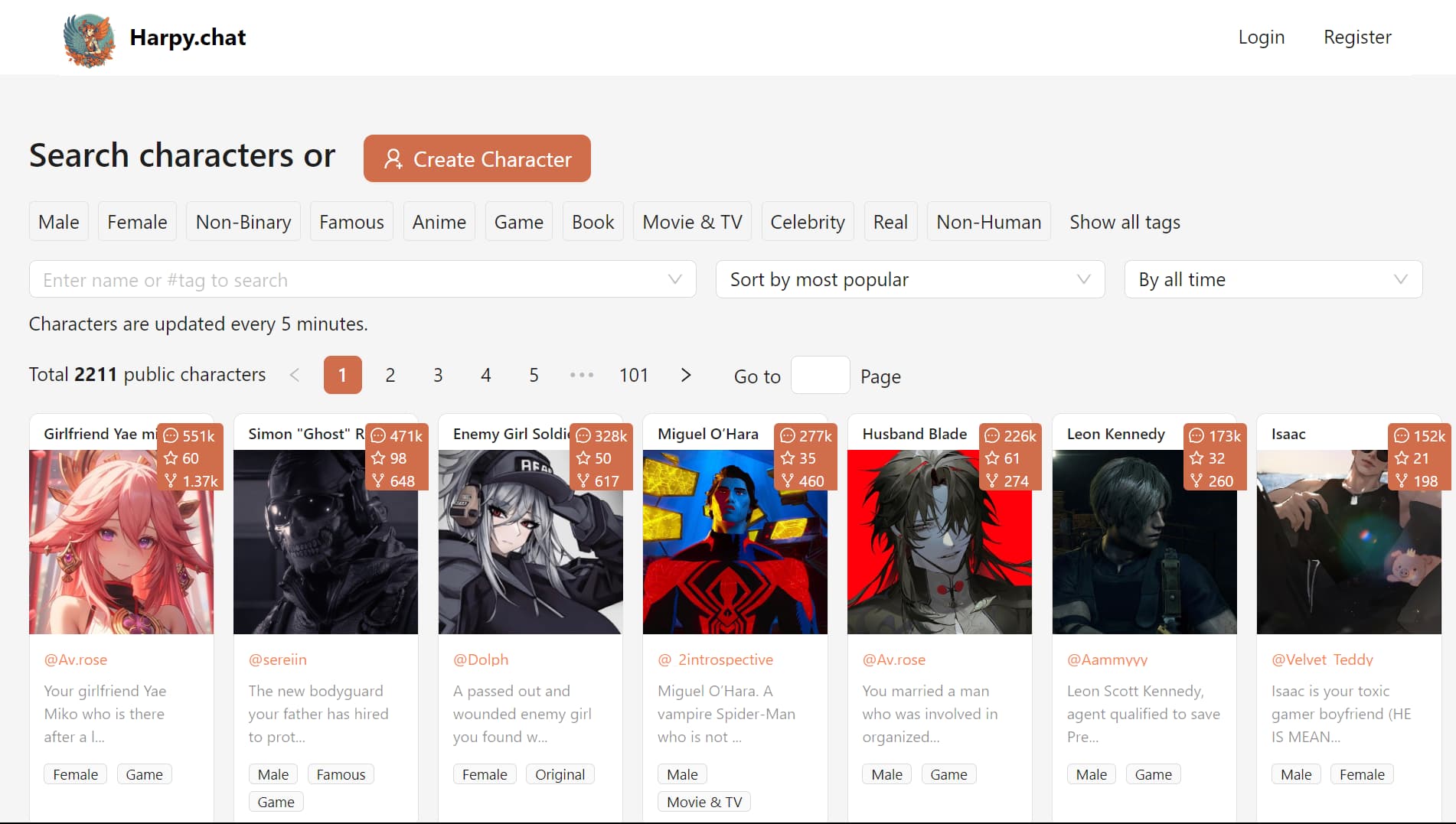Filter by the Non-Binary tag

click(x=243, y=222)
